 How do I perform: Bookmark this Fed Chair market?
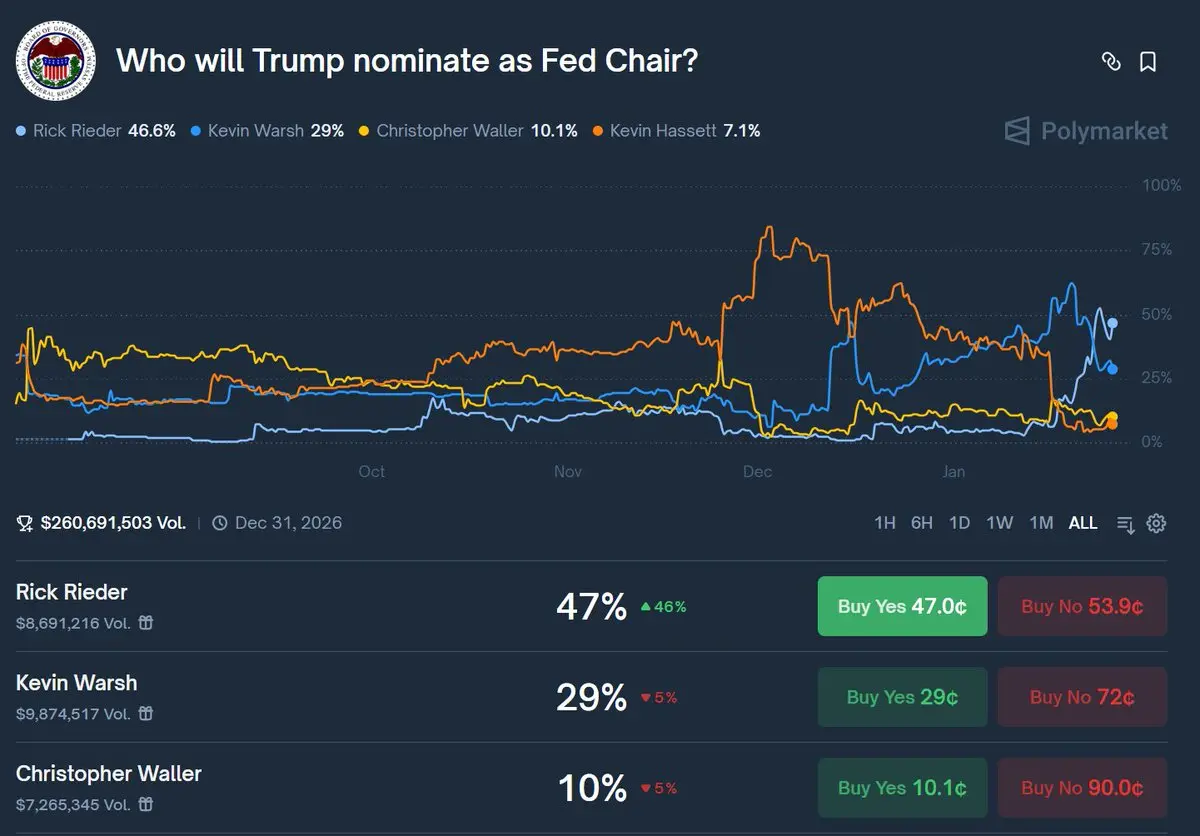pyautogui.click(x=1148, y=62)
